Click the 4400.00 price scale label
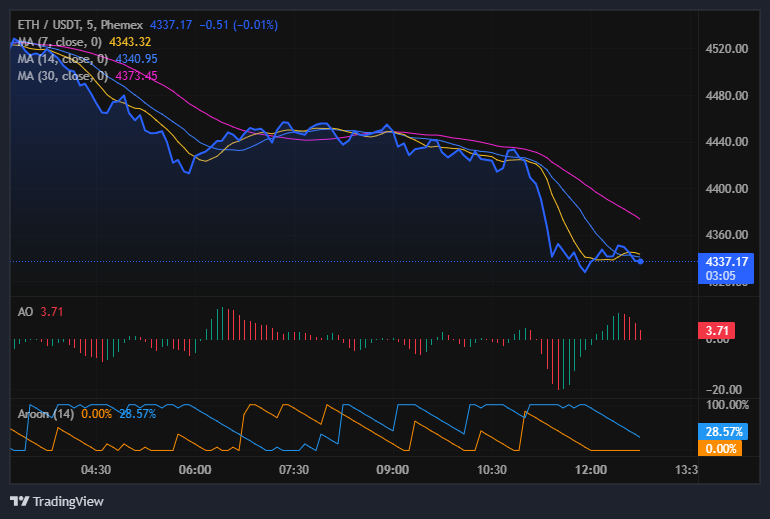 click(727, 188)
